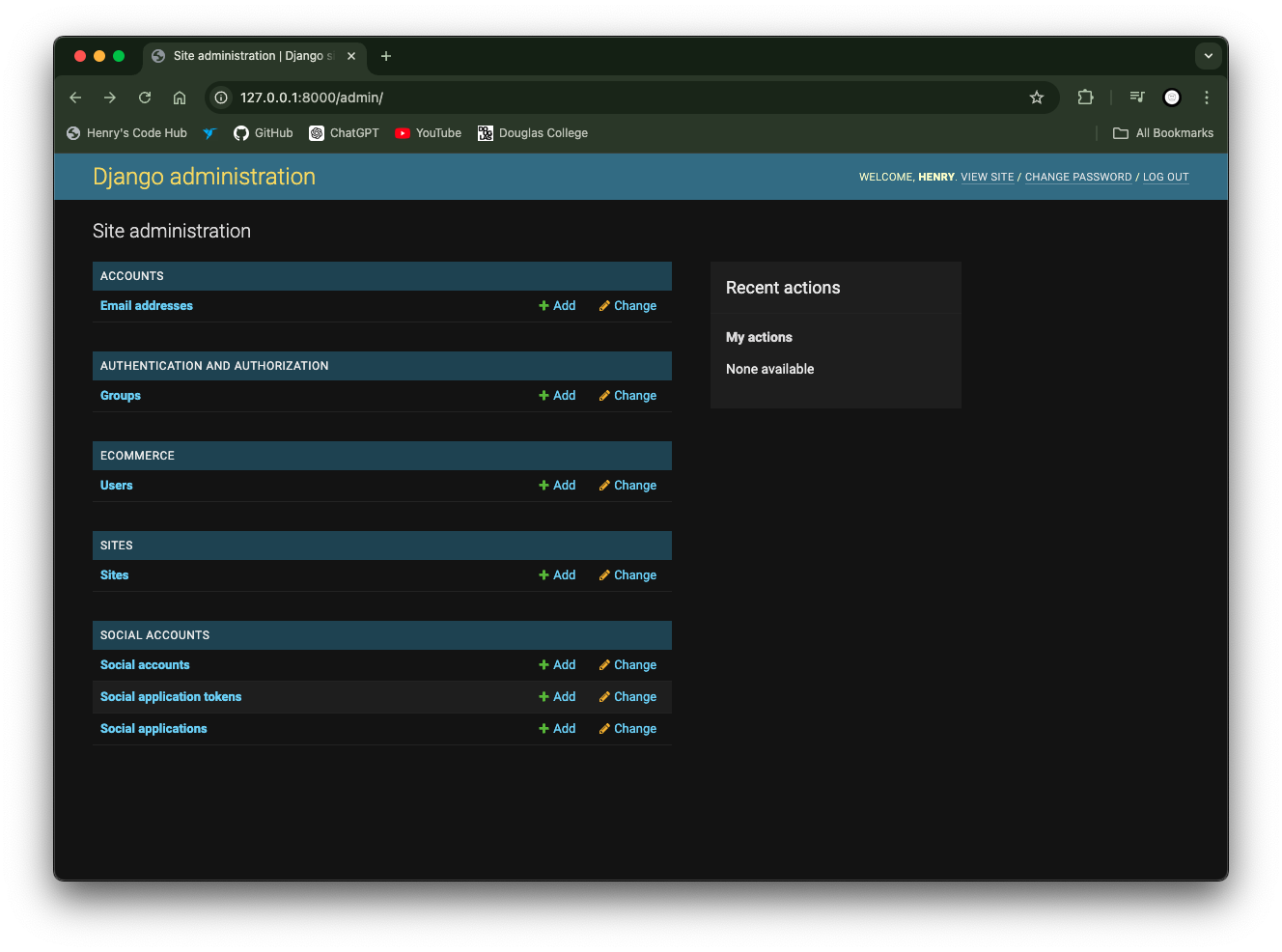Click the 'My actions' heading
The image size is (1282, 952).
(759, 337)
